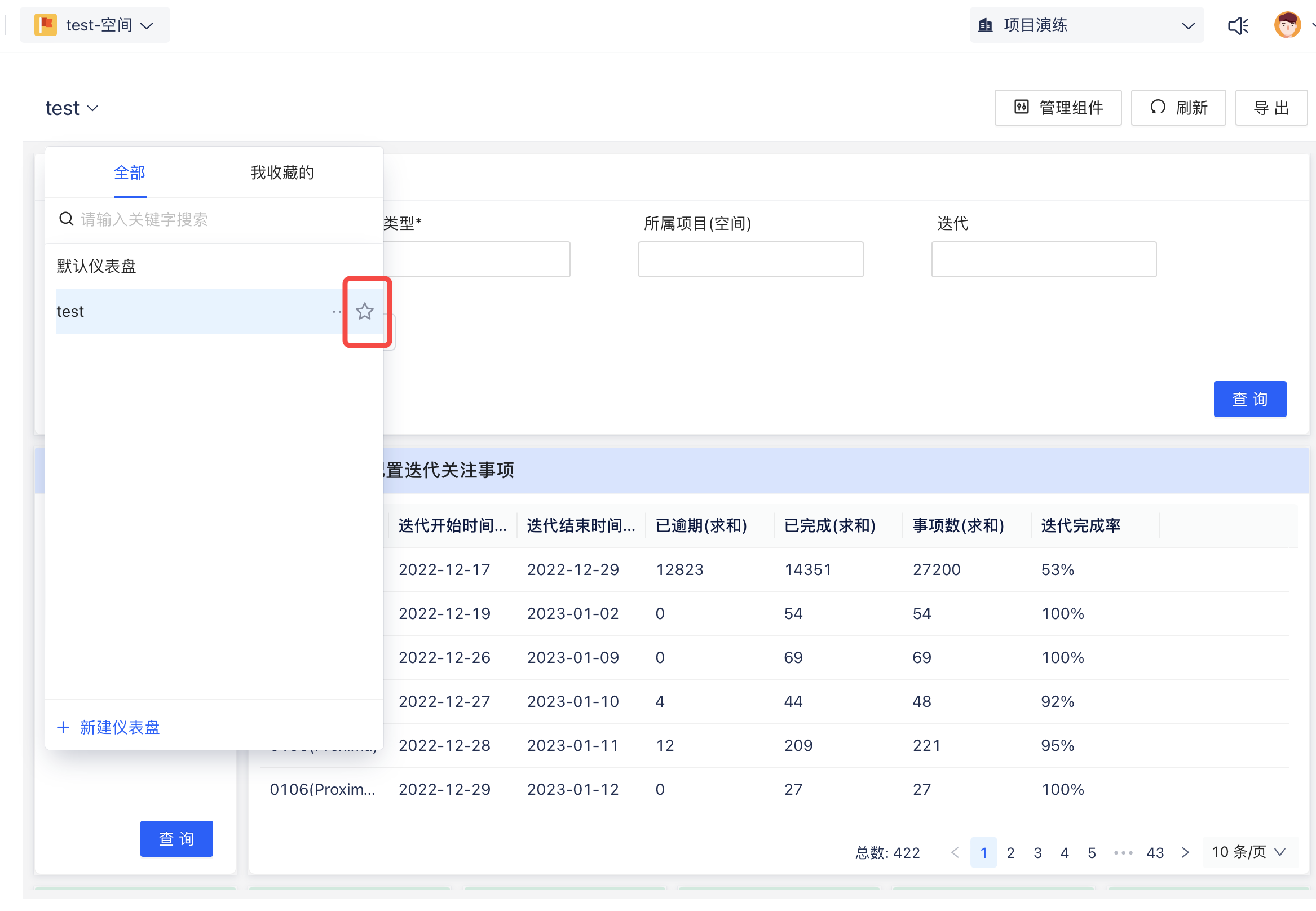1316x911 pixels.
Task: Click the next page arrow
Action: 1185,853
